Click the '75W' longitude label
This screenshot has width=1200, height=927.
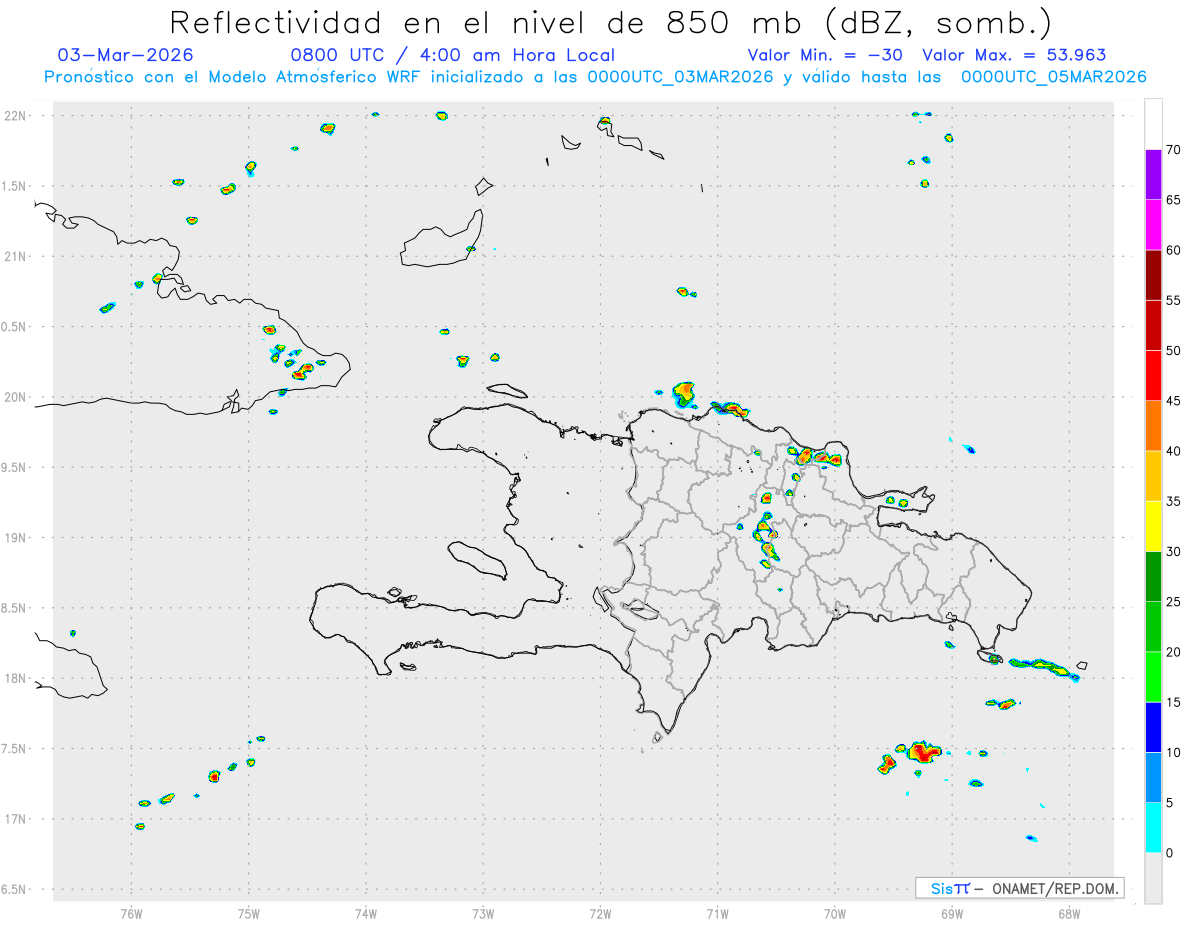coord(249,912)
